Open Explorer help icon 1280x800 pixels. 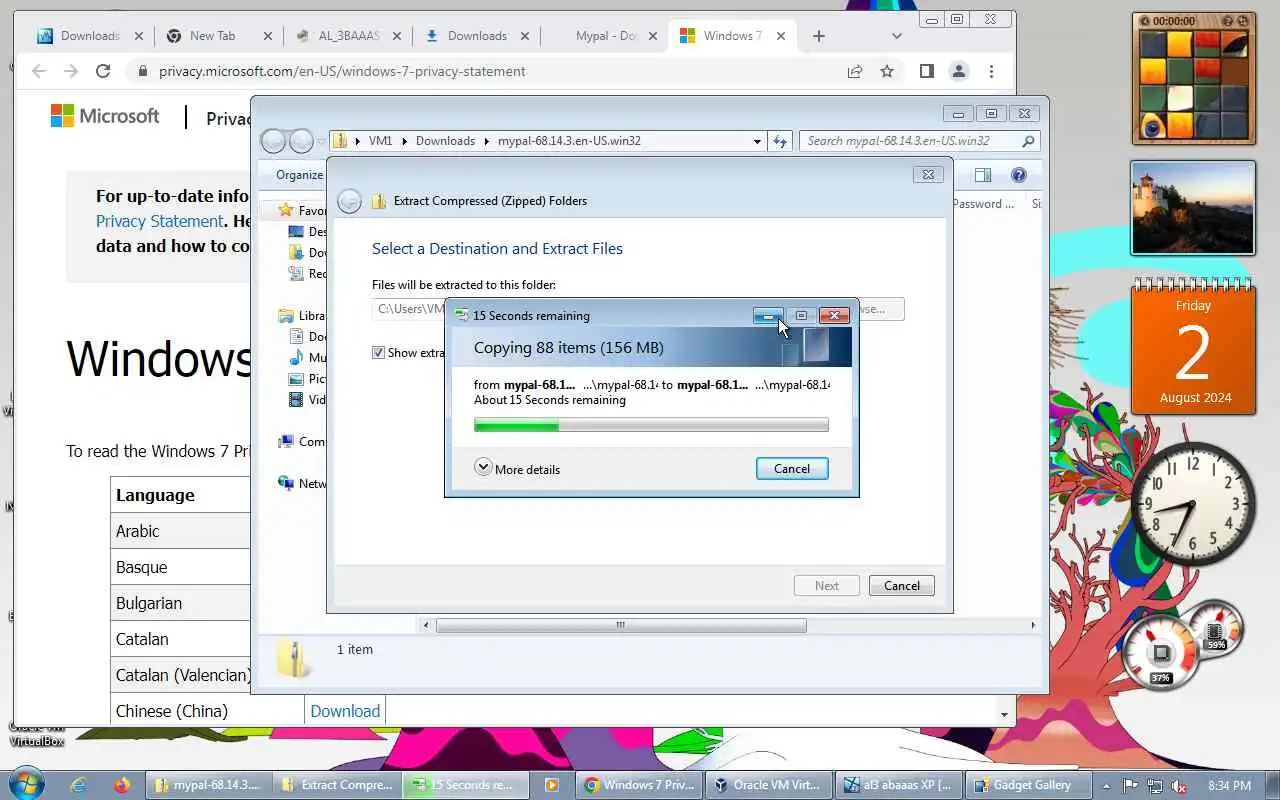1019,175
